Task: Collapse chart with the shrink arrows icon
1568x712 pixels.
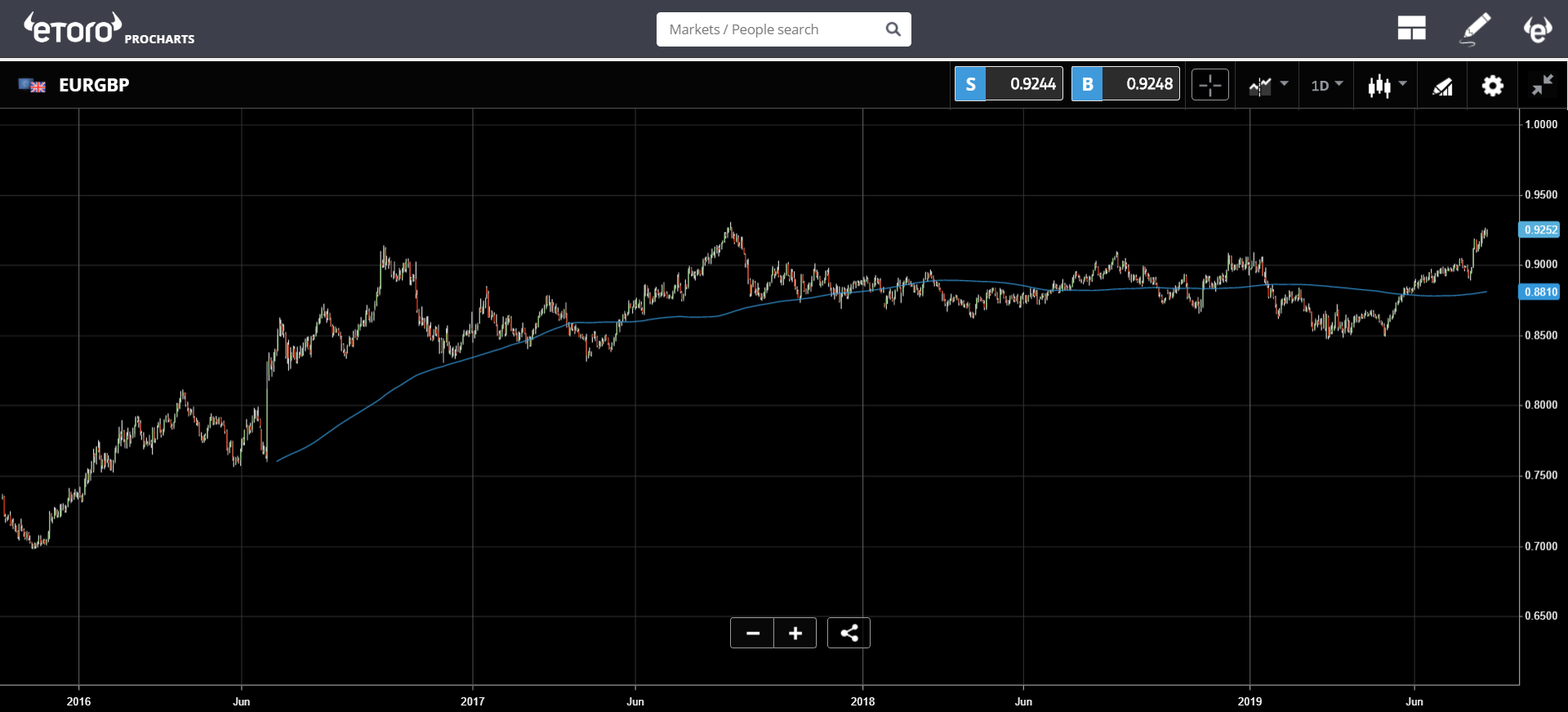Action: [1542, 84]
